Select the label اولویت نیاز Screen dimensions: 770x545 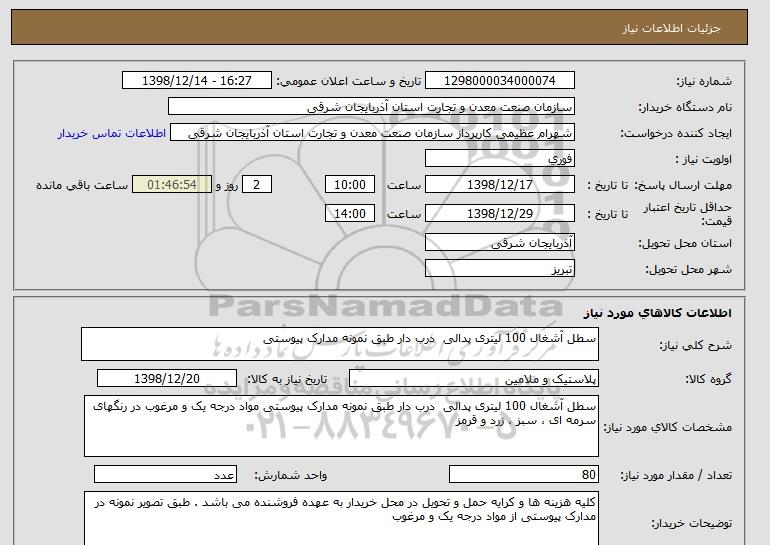click(x=703, y=159)
